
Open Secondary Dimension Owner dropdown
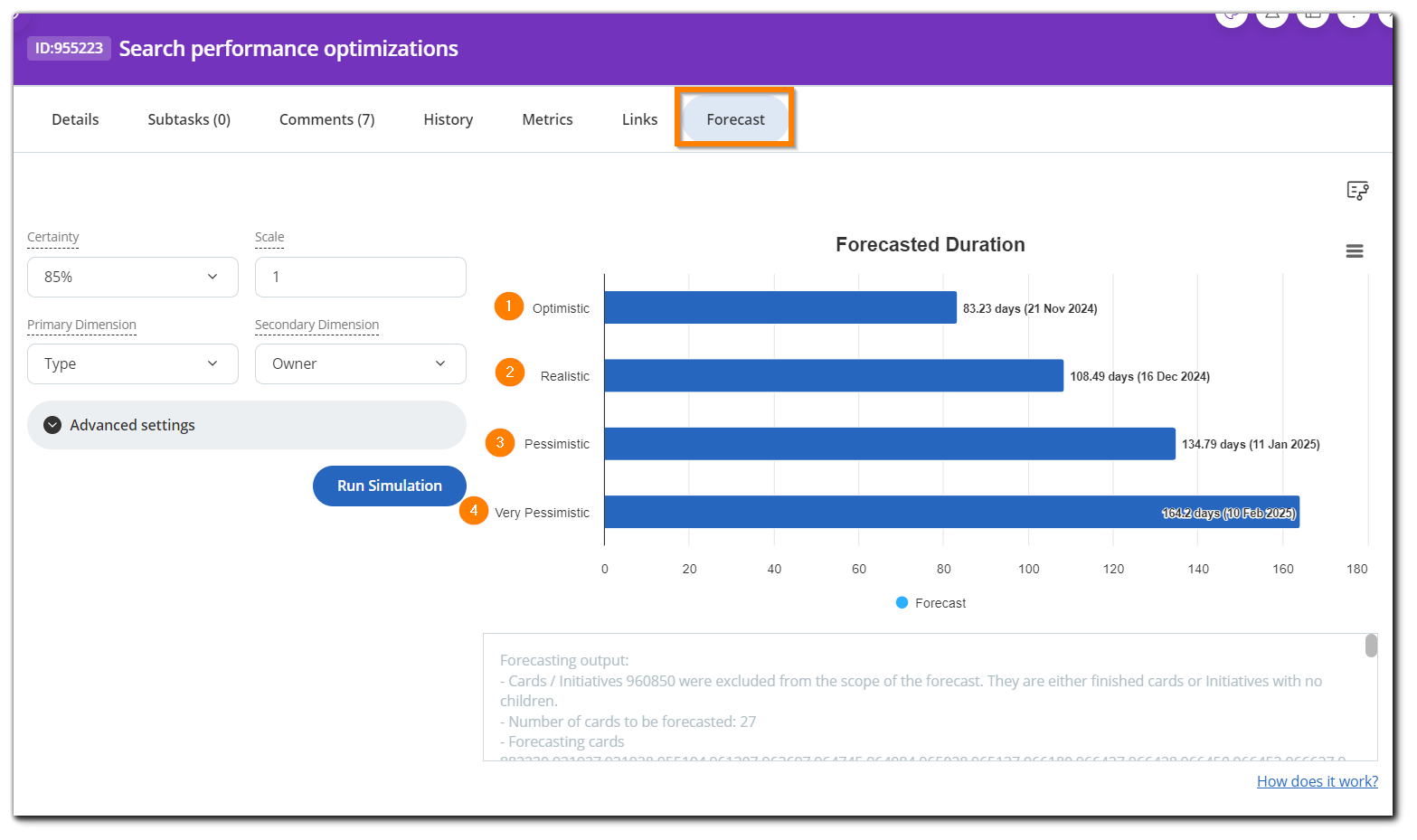coord(360,363)
